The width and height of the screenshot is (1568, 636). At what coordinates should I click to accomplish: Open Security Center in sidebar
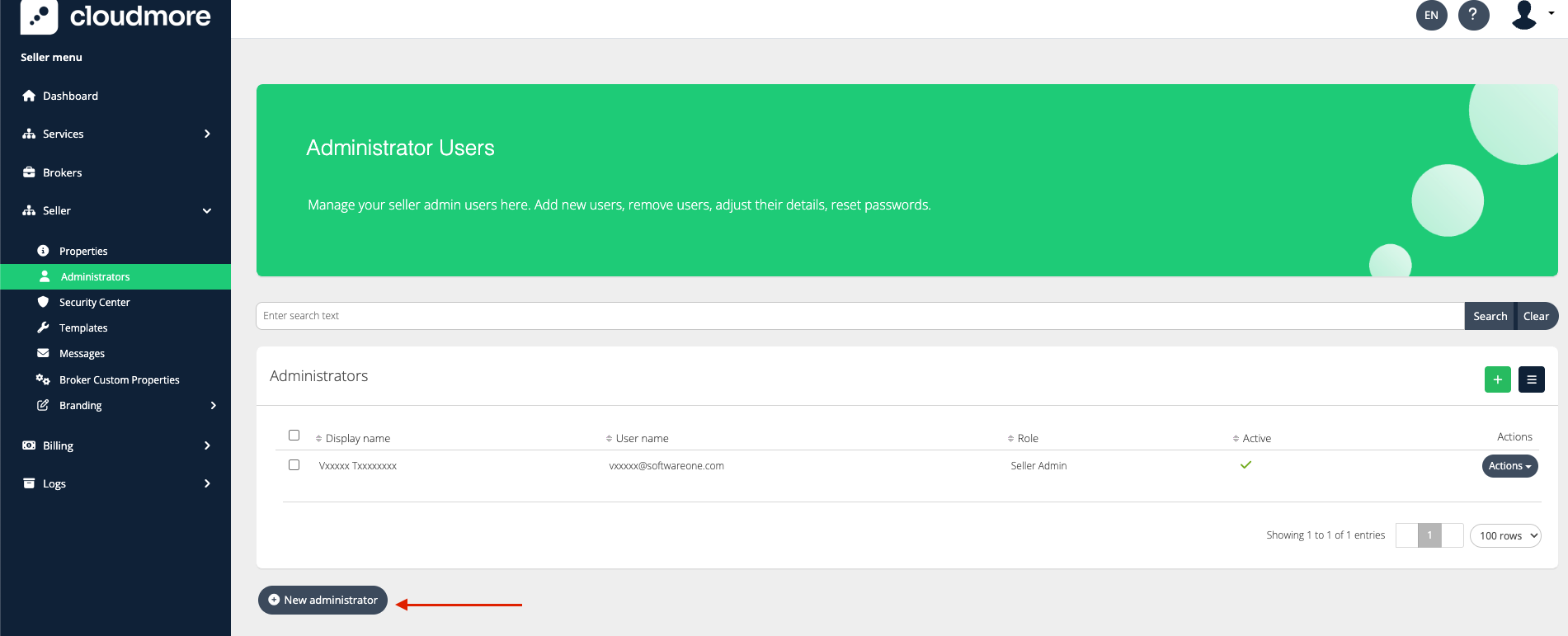(x=94, y=303)
